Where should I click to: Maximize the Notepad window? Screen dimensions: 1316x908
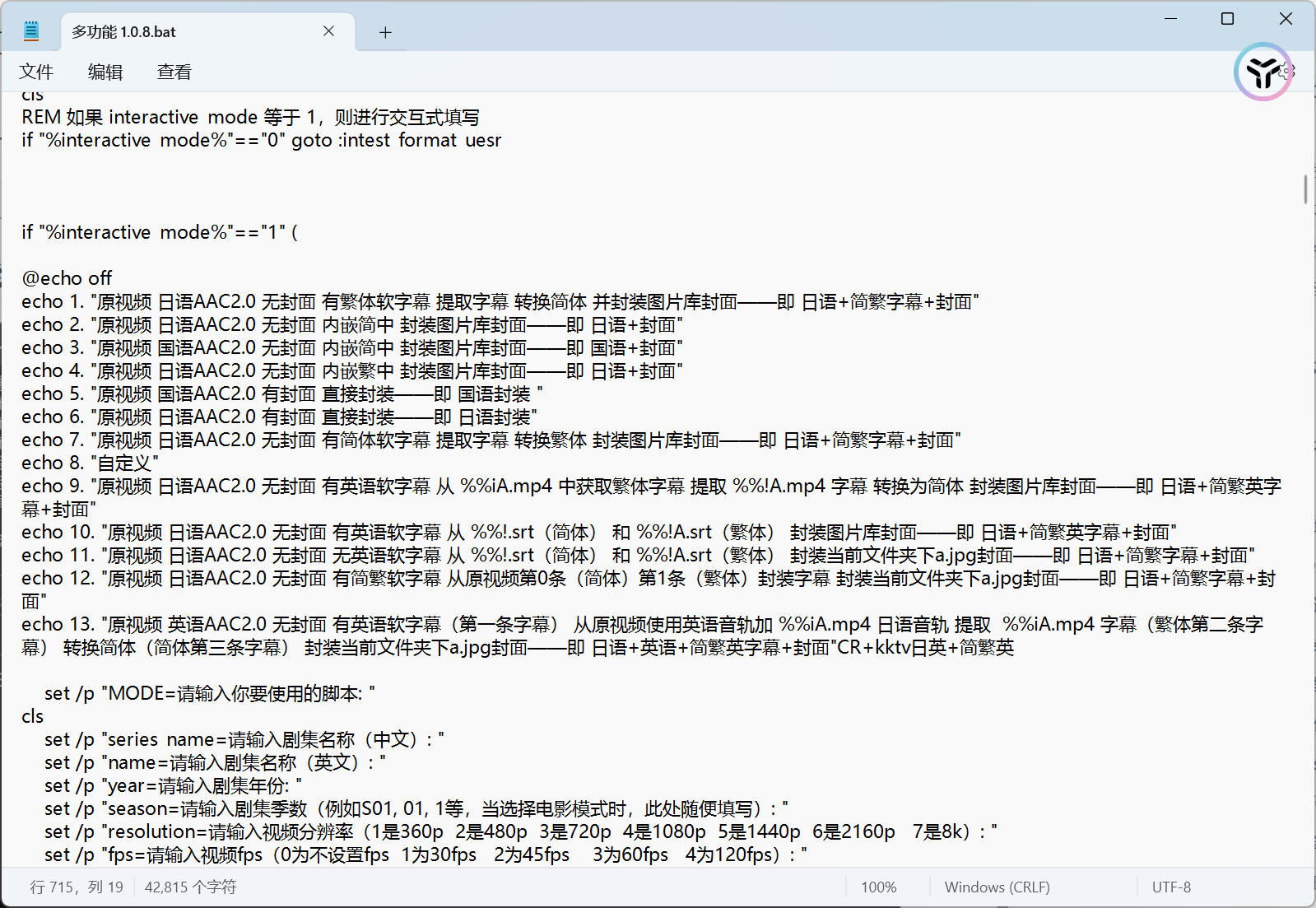pos(1227,19)
